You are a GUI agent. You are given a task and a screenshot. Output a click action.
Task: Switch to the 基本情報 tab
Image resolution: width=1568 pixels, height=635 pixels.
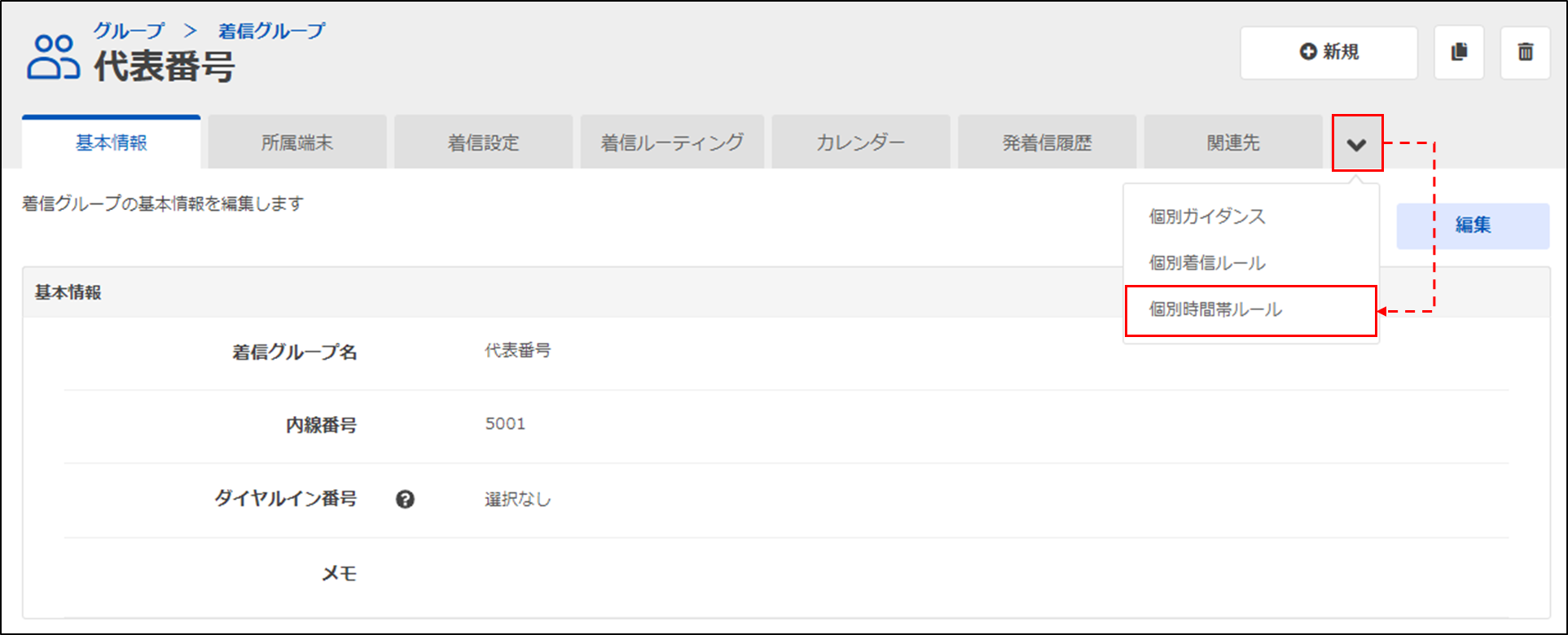click(112, 143)
